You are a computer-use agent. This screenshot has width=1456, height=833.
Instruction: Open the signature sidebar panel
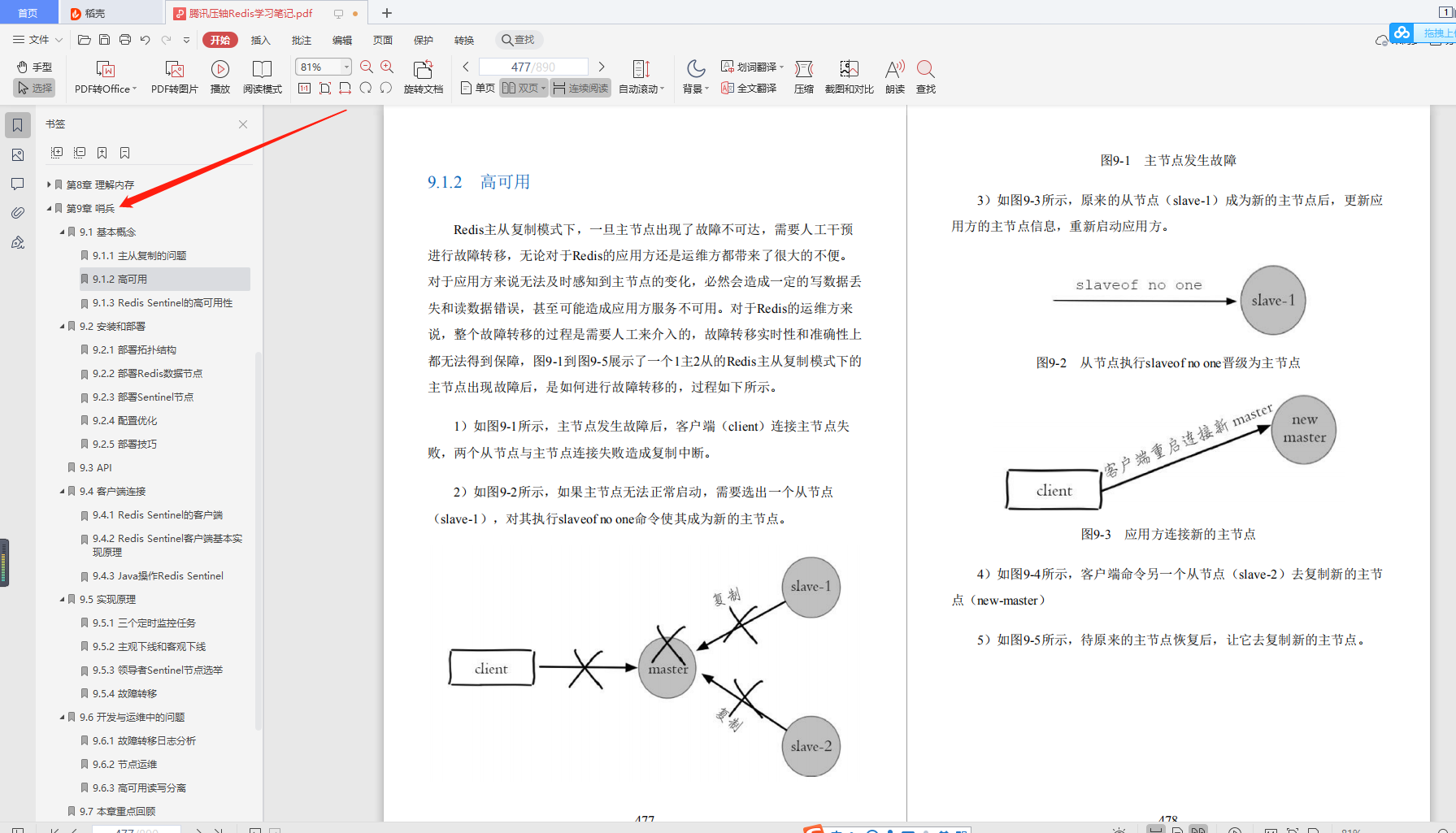click(x=18, y=242)
